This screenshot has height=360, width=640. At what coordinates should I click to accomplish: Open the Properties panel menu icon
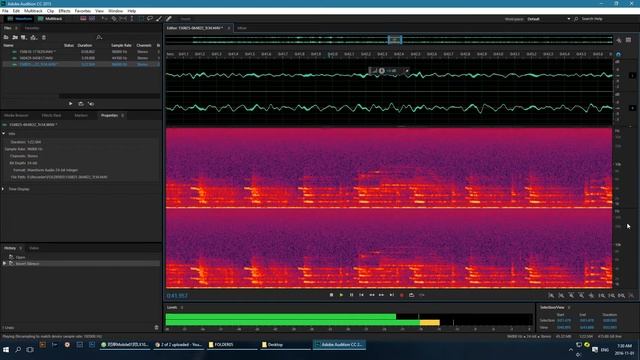(122, 116)
